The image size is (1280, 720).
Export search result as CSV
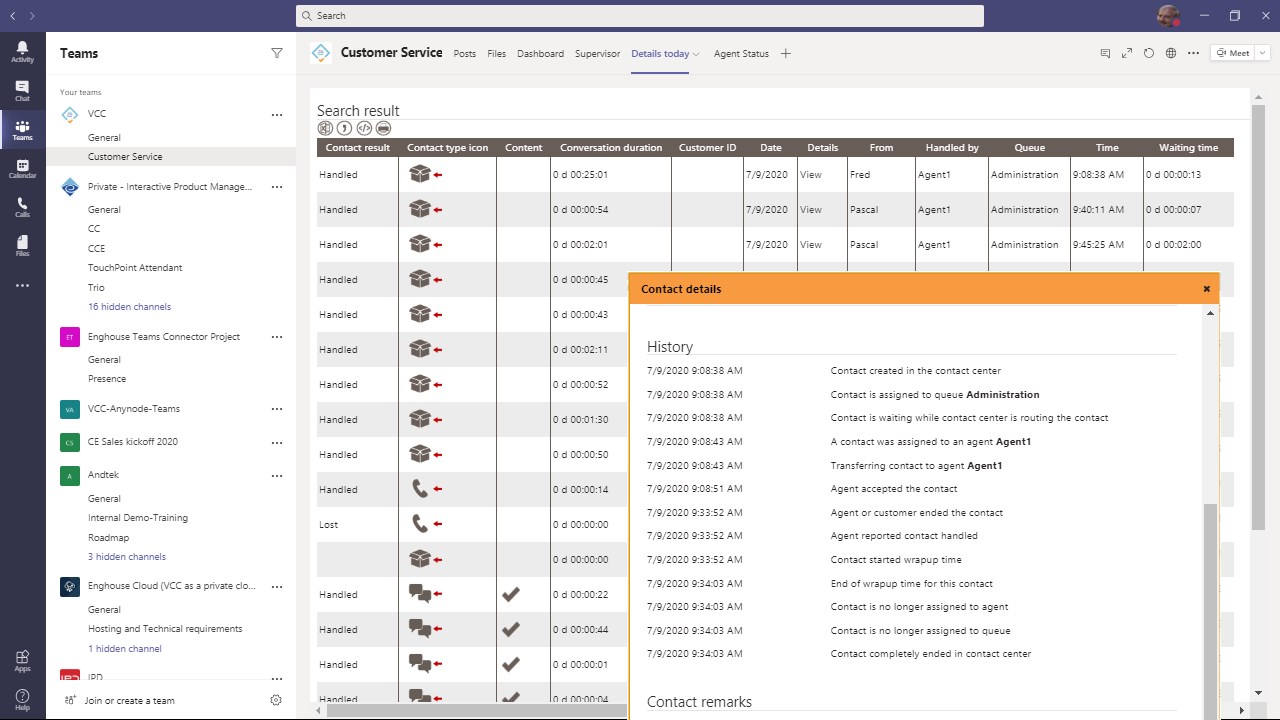[x=344, y=128]
